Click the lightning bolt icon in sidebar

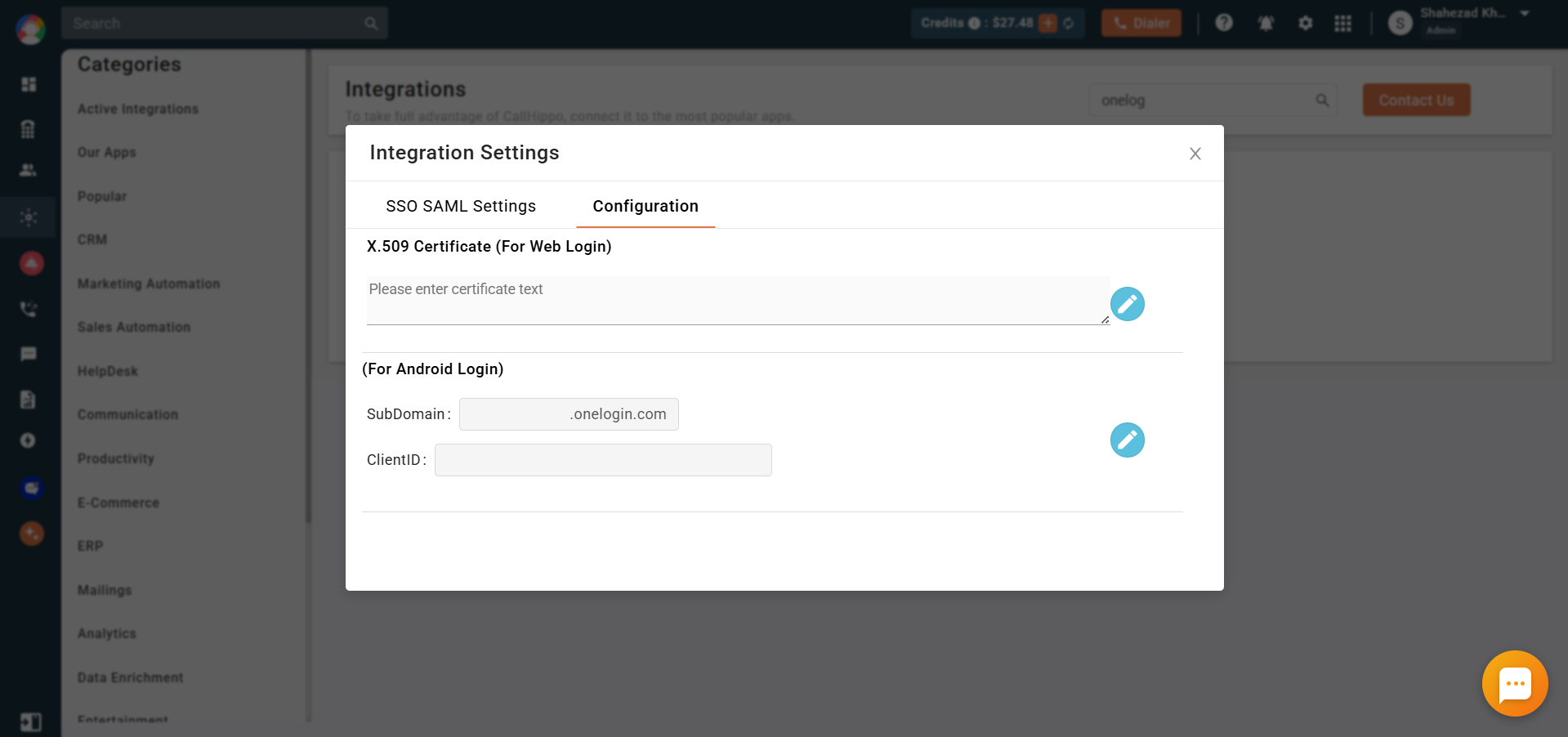(28, 440)
